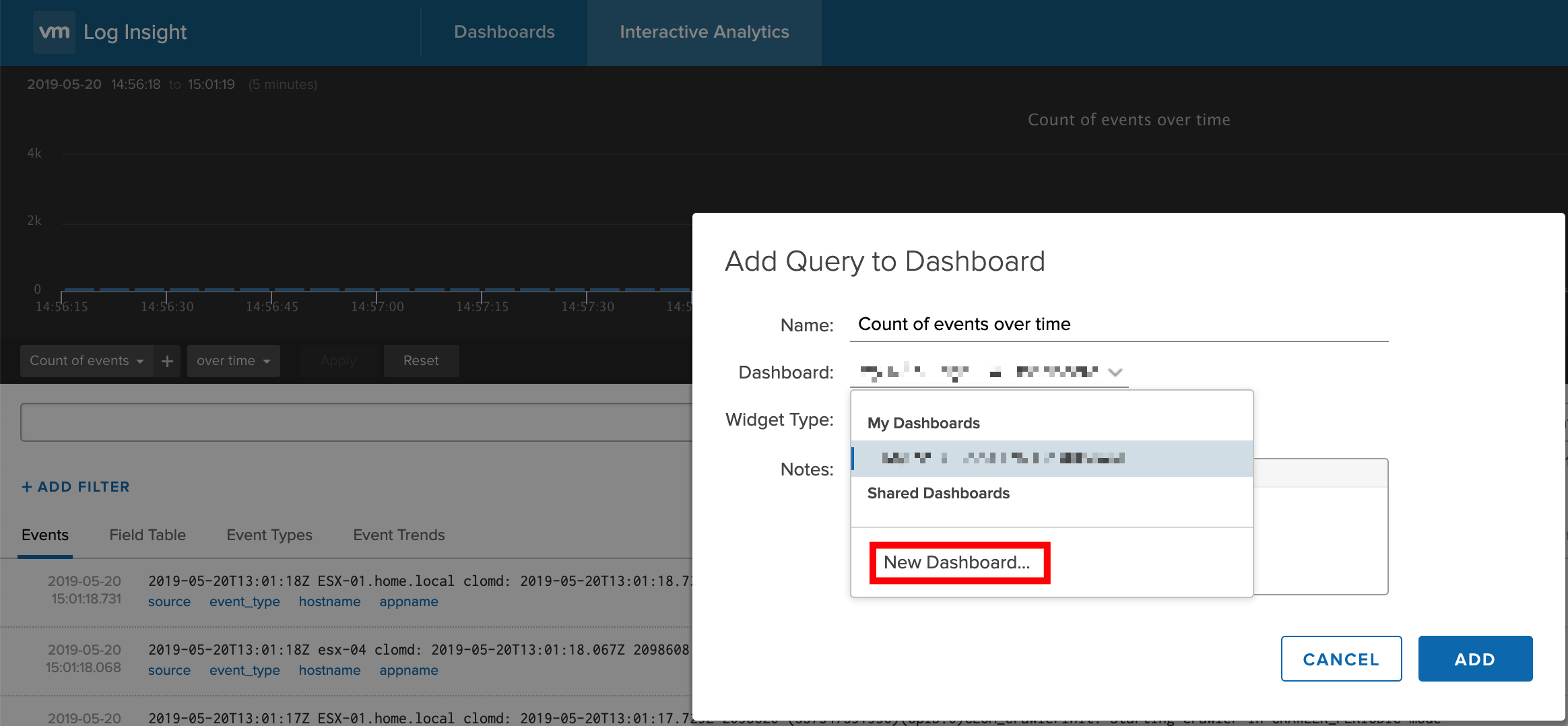This screenshot has height=726, width=1568.
Task: Confirm with the ADD button
Action: tap(1475, 659)
